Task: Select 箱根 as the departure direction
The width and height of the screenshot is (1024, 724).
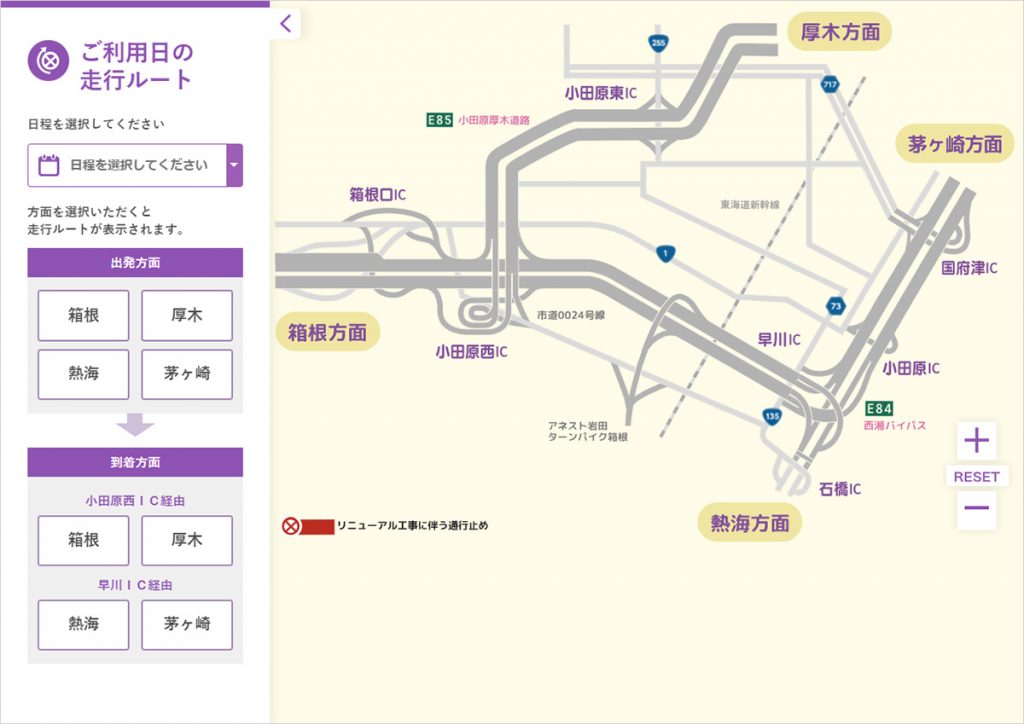Action: pos(83,316)
